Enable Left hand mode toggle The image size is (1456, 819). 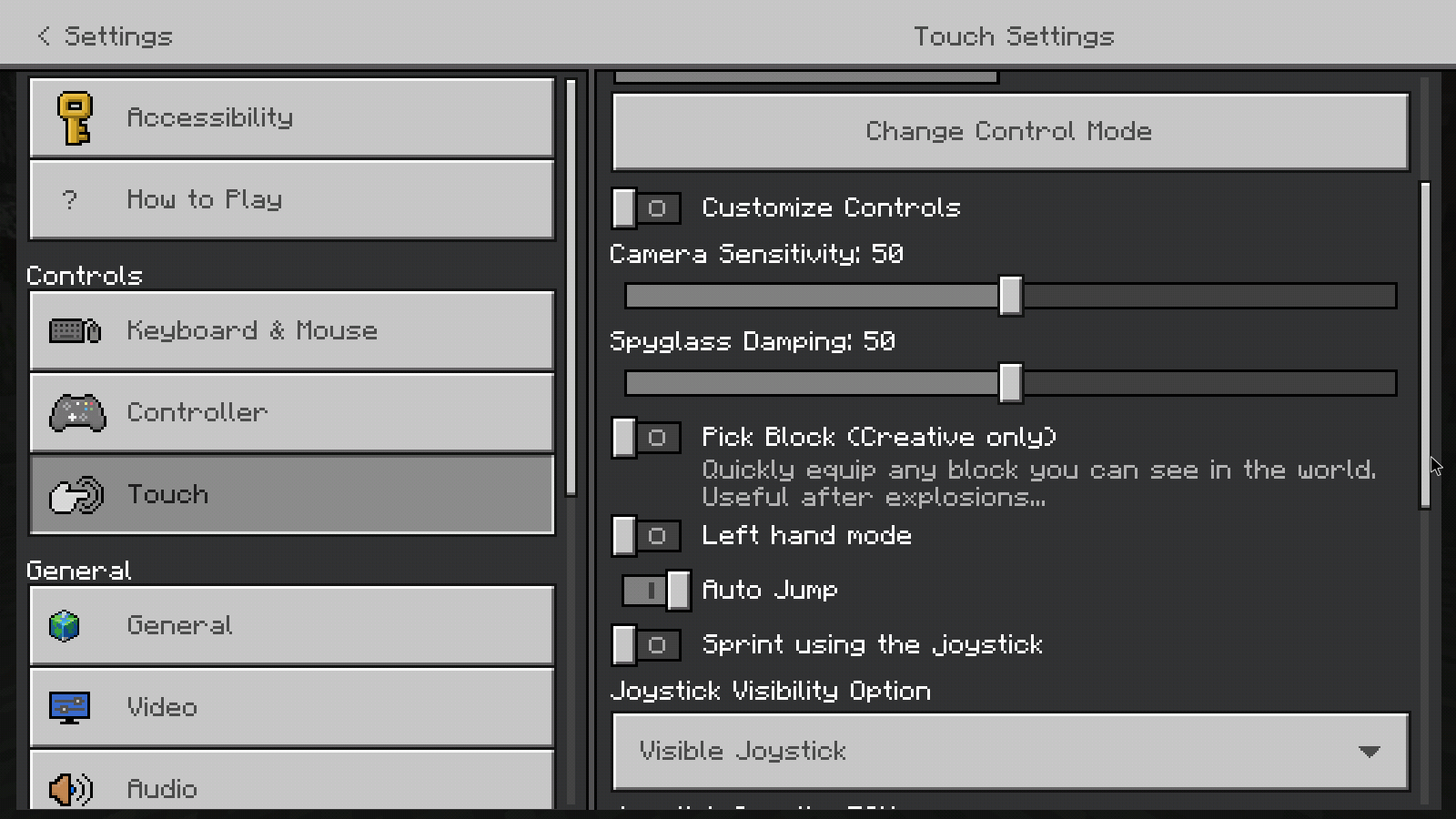tap(646, 536)
